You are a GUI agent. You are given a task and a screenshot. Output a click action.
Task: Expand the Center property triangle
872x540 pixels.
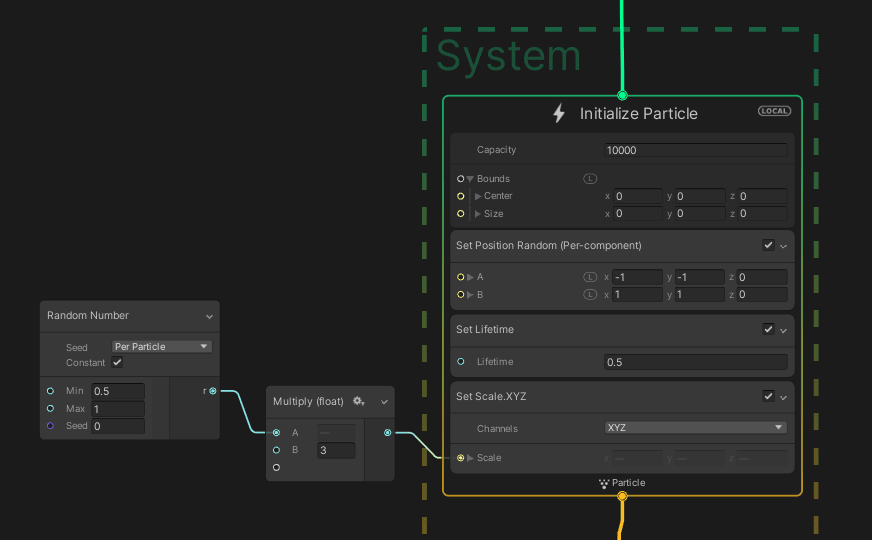pyautogui.click(x=478, y=196)
